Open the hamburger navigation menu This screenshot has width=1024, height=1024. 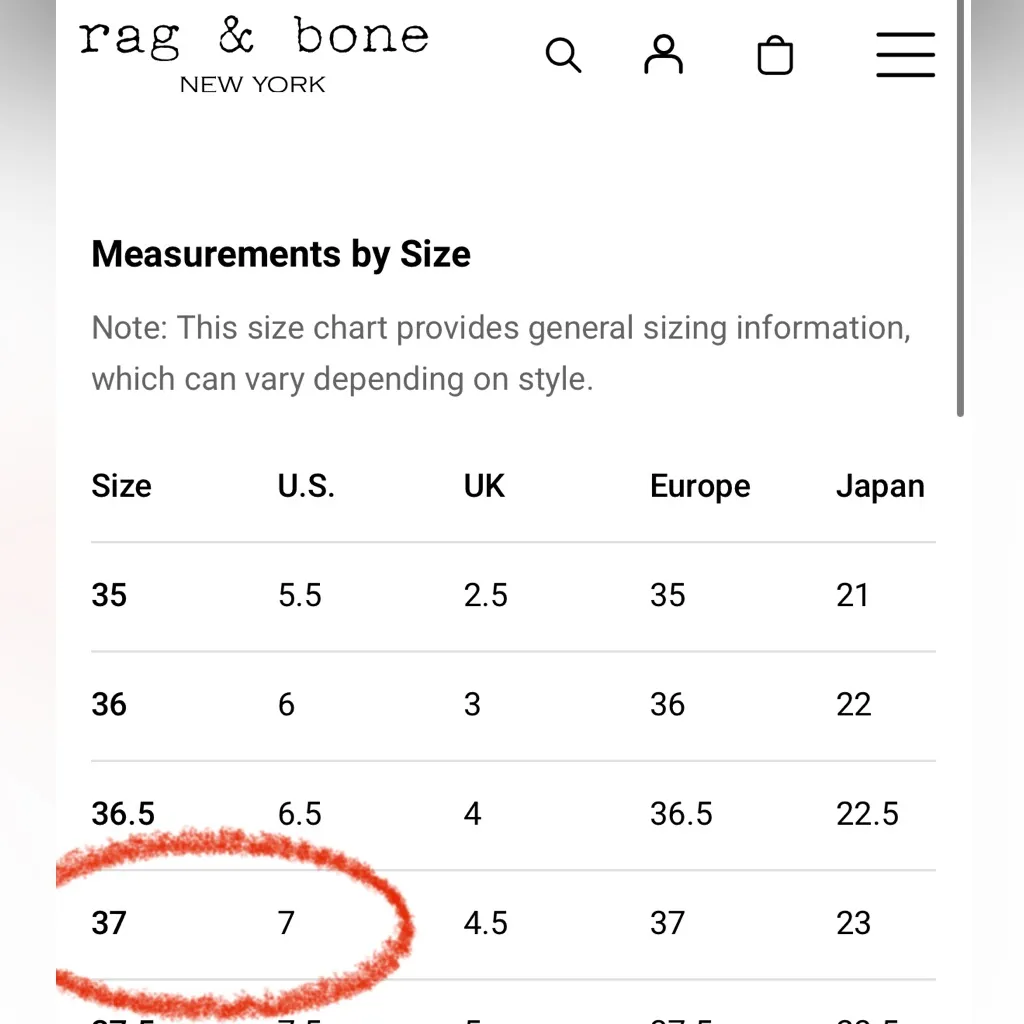coord(905,55)
